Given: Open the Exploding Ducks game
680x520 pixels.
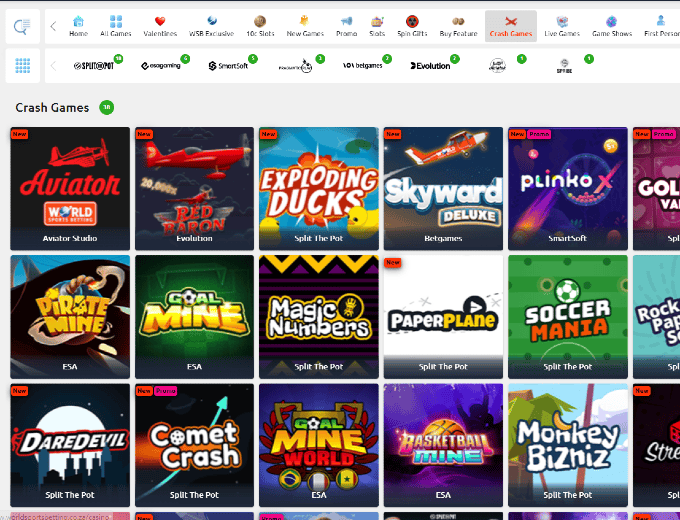Looking at the screenshot, I should click(x=319, y=188).
